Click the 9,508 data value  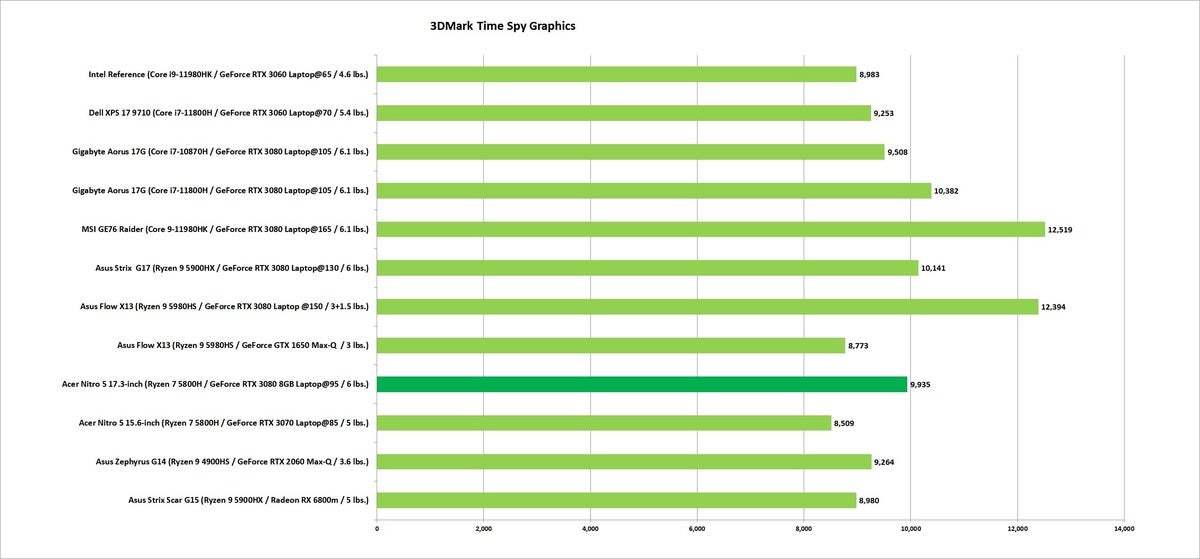tap(898, 152)
